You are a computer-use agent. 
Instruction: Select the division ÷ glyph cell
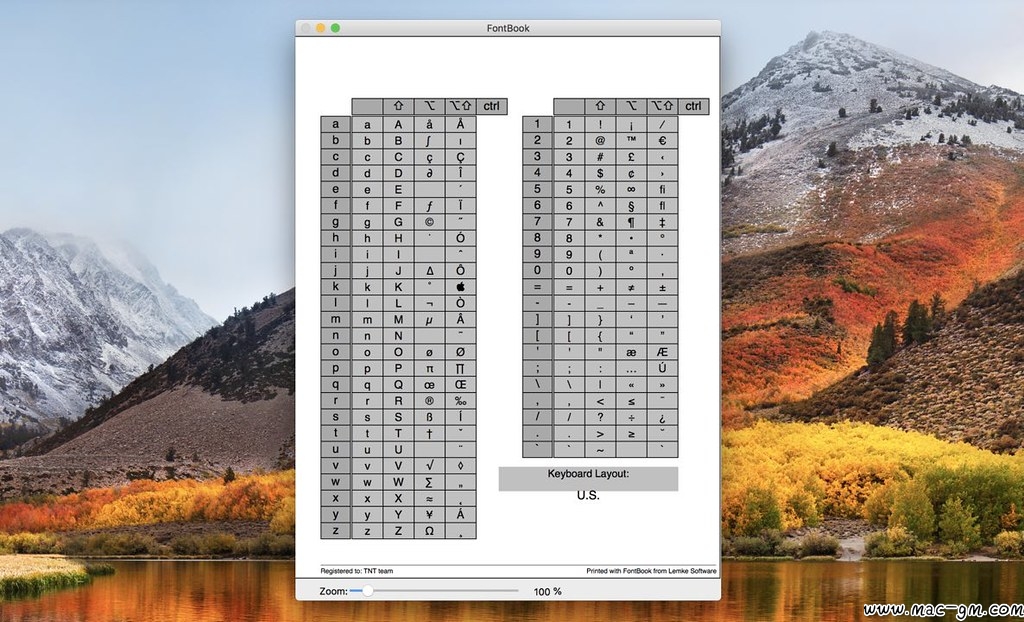click(x=632, y=417)
